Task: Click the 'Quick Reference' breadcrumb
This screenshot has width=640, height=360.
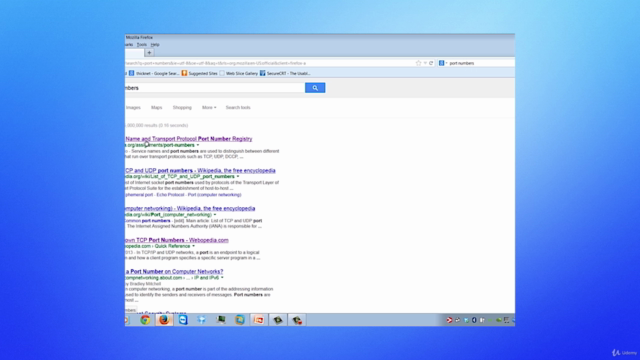Action: click(x=173, y=246)
